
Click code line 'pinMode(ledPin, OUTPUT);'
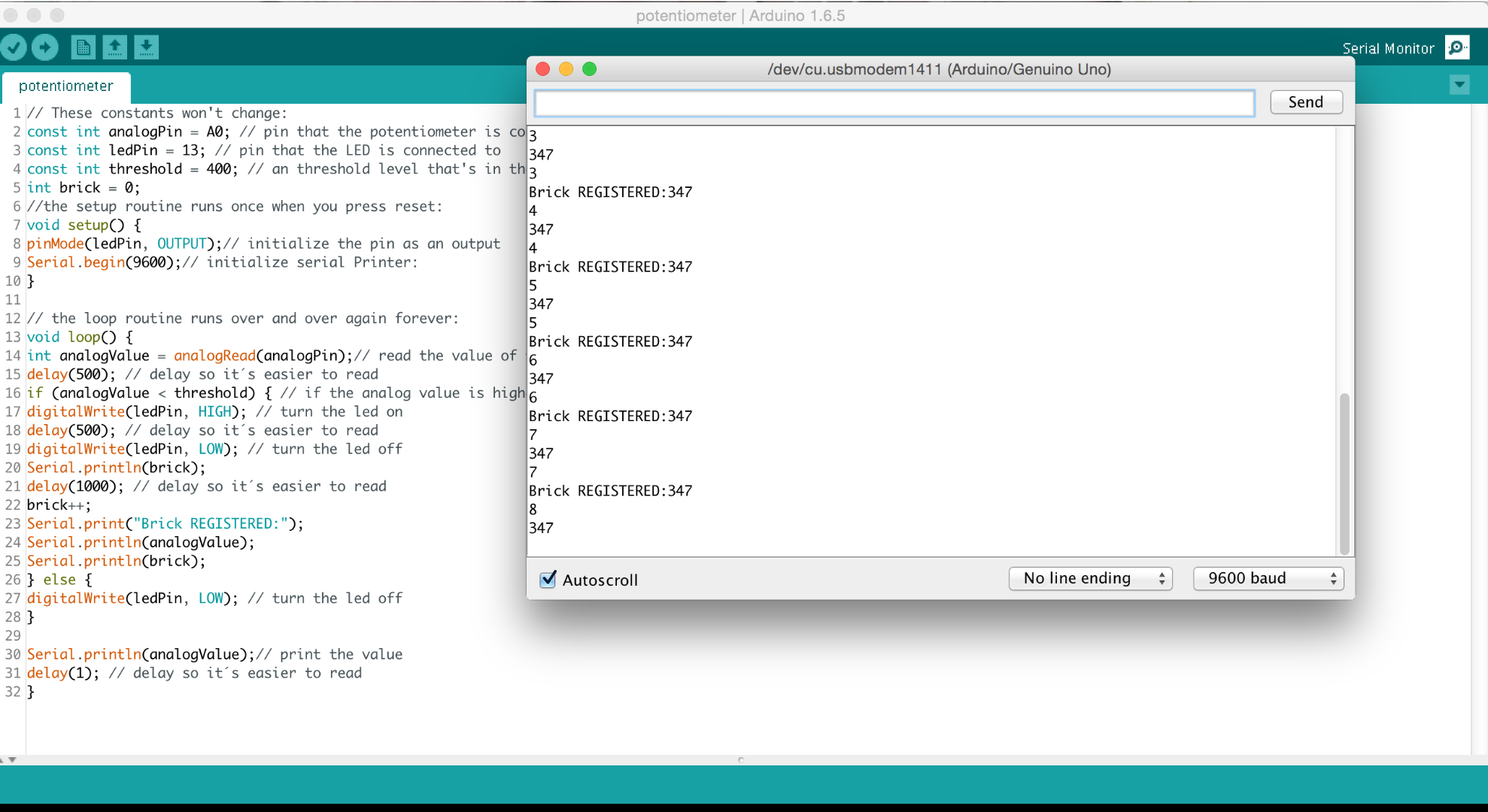click(x=125, y=244)
